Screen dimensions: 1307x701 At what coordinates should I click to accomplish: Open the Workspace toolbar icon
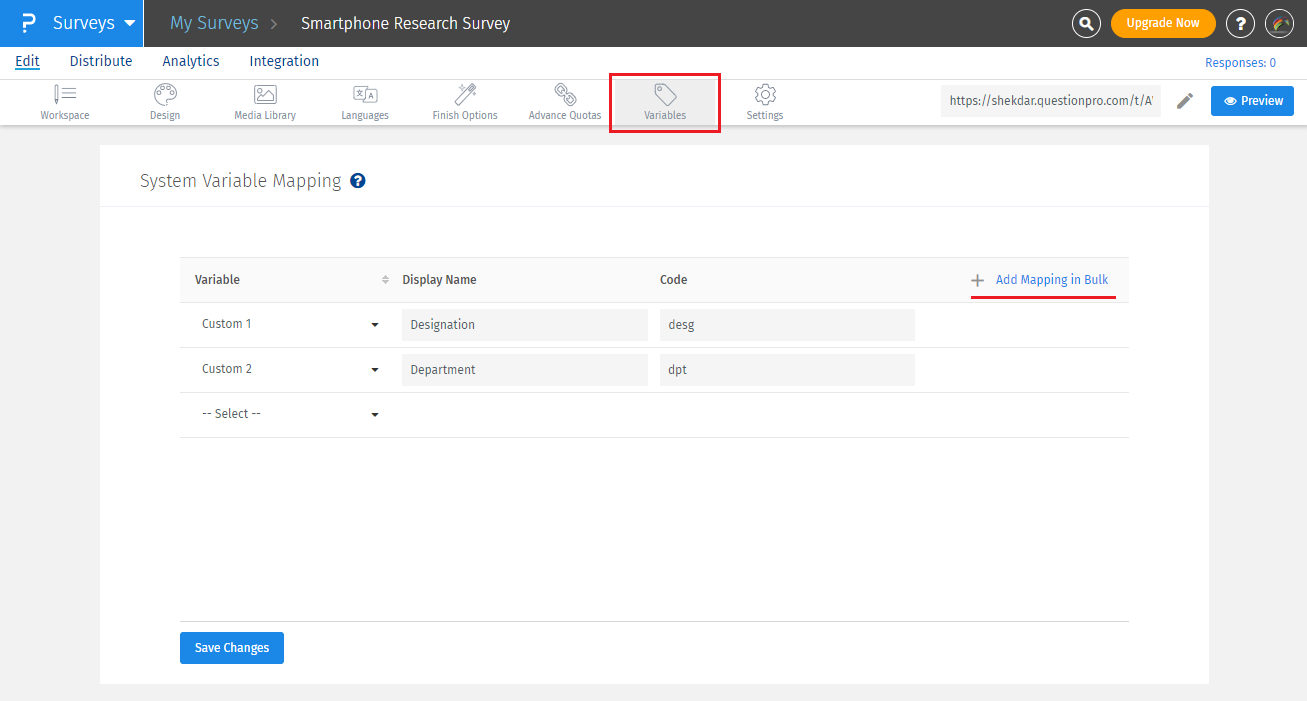tap(65, 95)
